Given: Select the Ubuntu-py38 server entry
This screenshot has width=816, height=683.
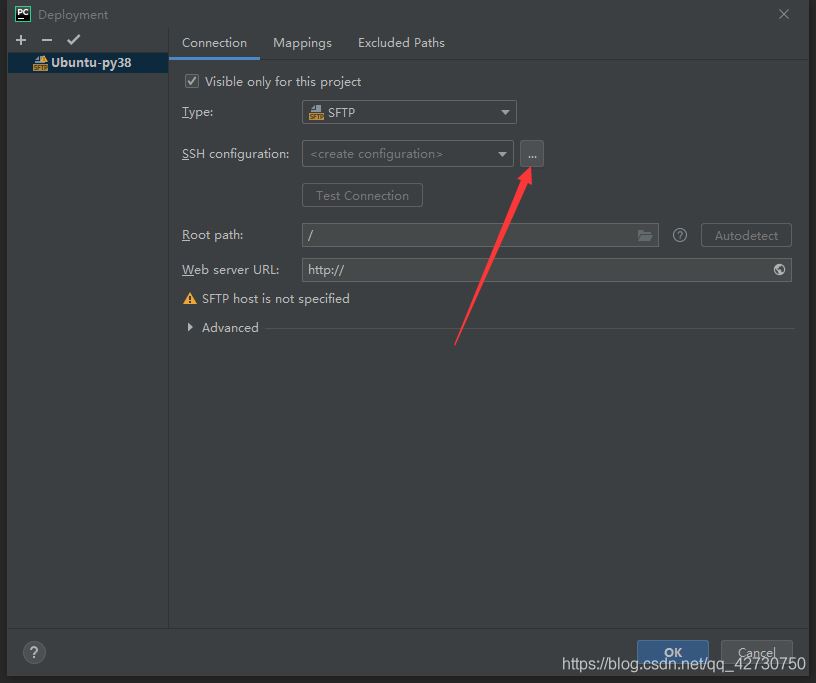Looking at the screenshot, I should click(88, 63).
